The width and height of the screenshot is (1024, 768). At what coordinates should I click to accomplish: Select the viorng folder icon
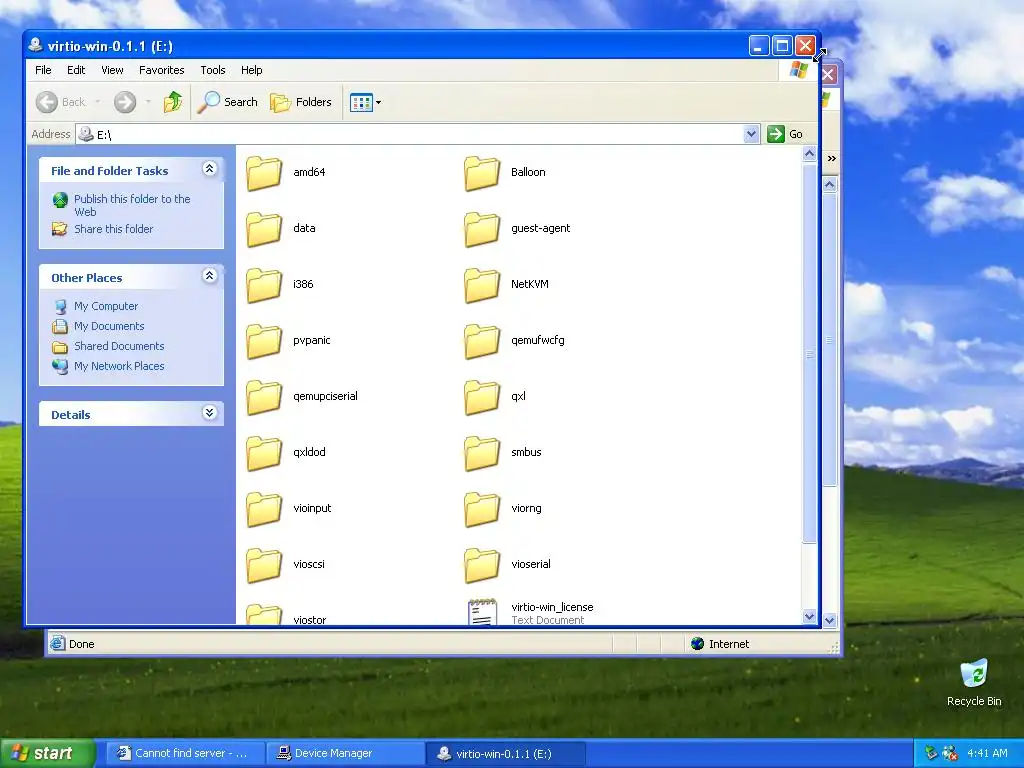click(482, 509)
